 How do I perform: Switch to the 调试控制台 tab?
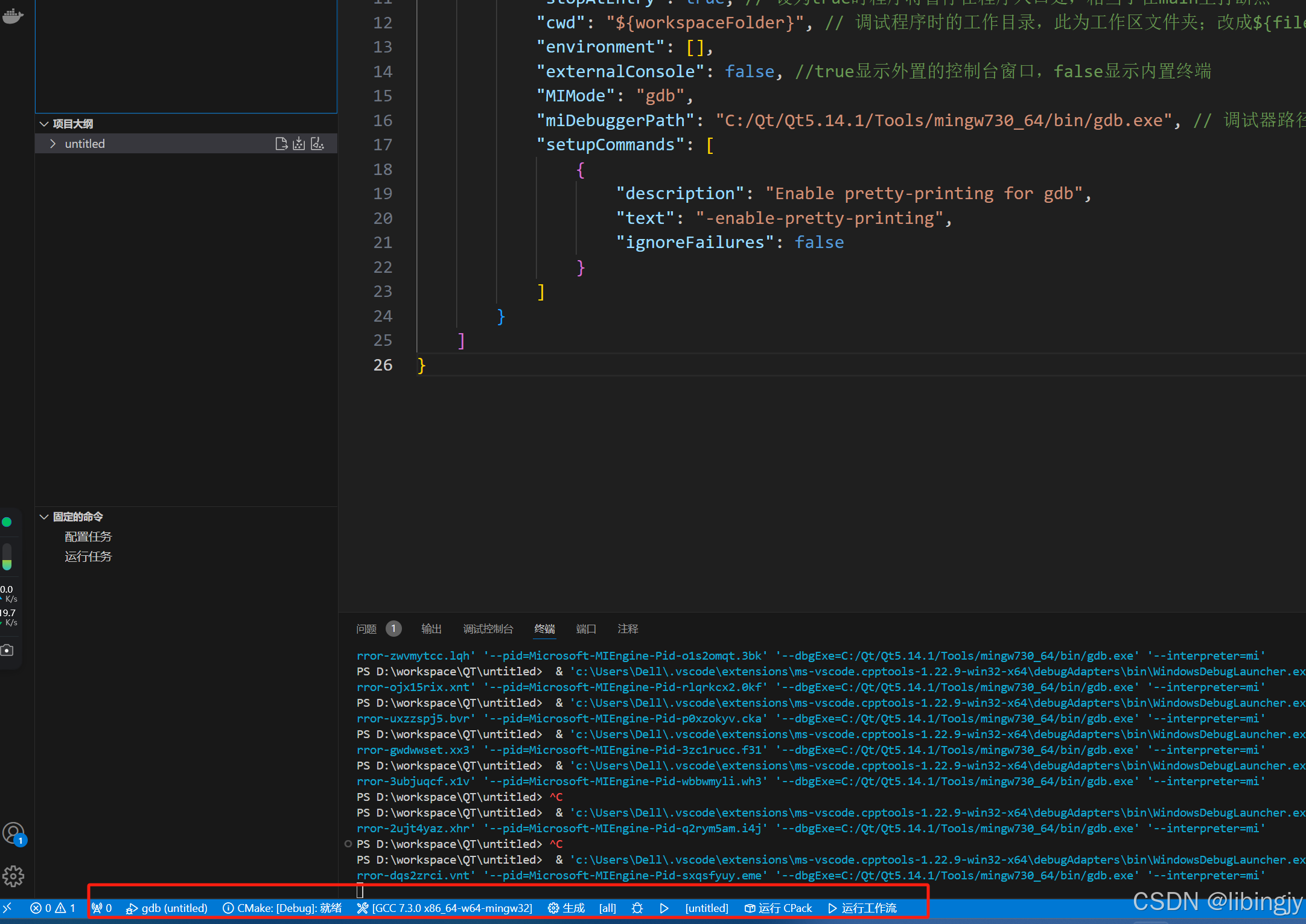488,629
